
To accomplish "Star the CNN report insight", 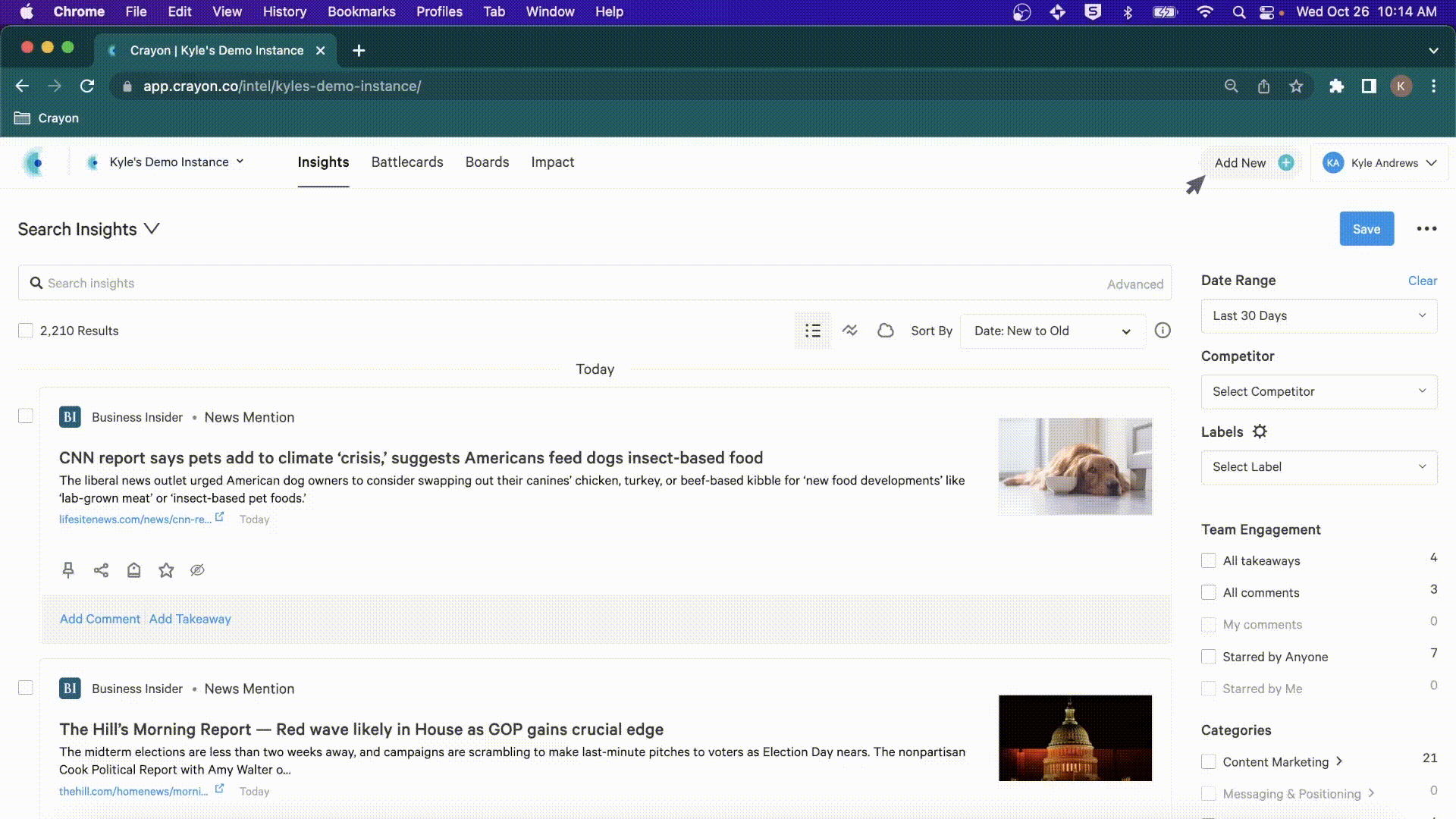I will (x=166, y=570).
